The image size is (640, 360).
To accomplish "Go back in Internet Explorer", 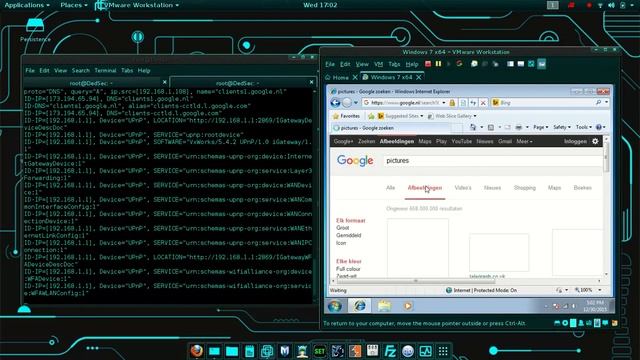I will click(336, 103).
